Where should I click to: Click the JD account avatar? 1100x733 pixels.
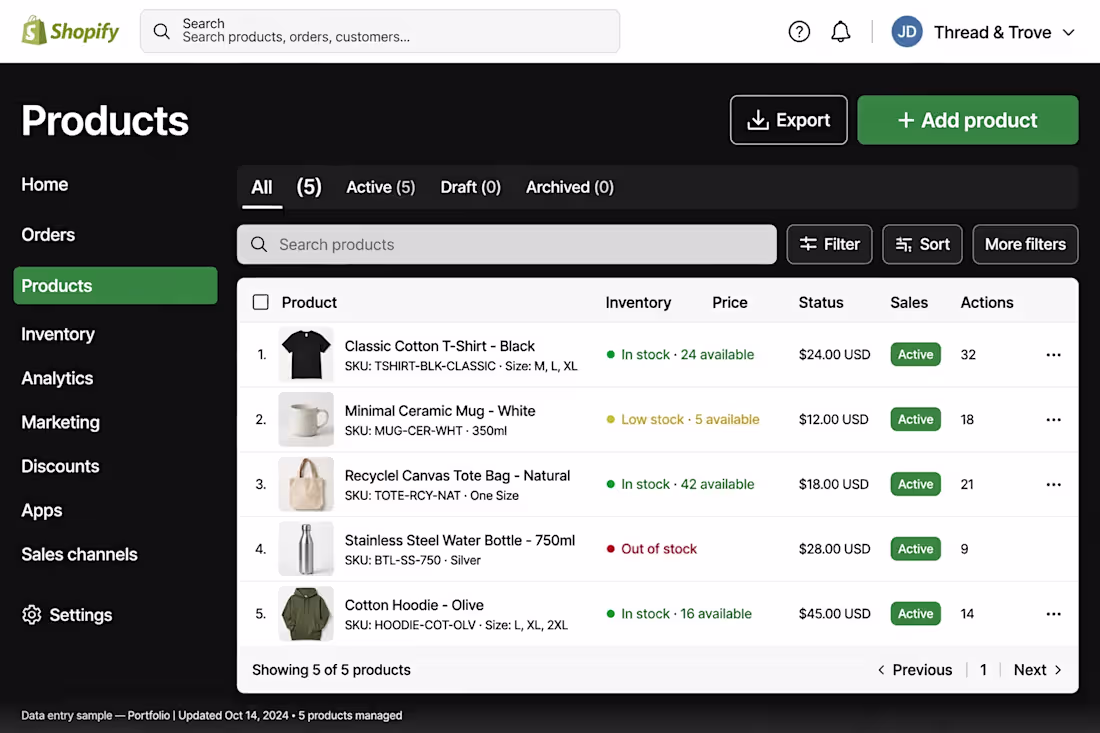point(906,32)
